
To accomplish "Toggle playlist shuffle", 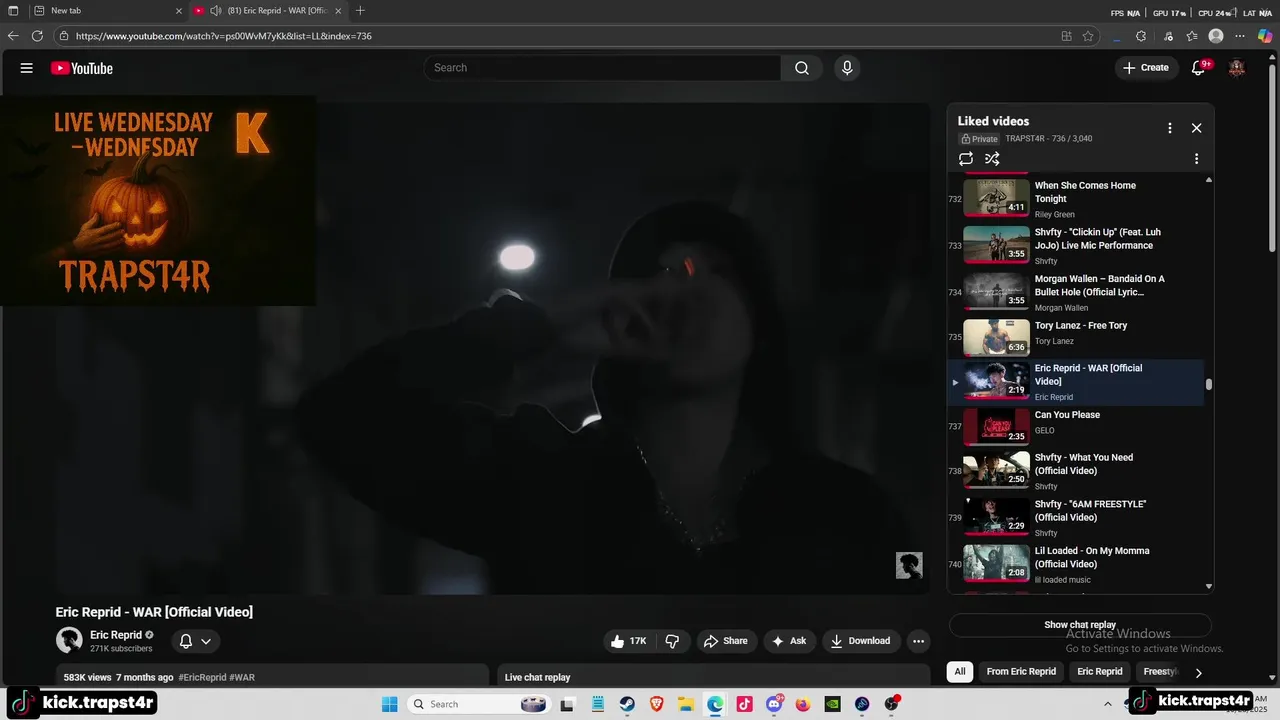I will (992, 159).
